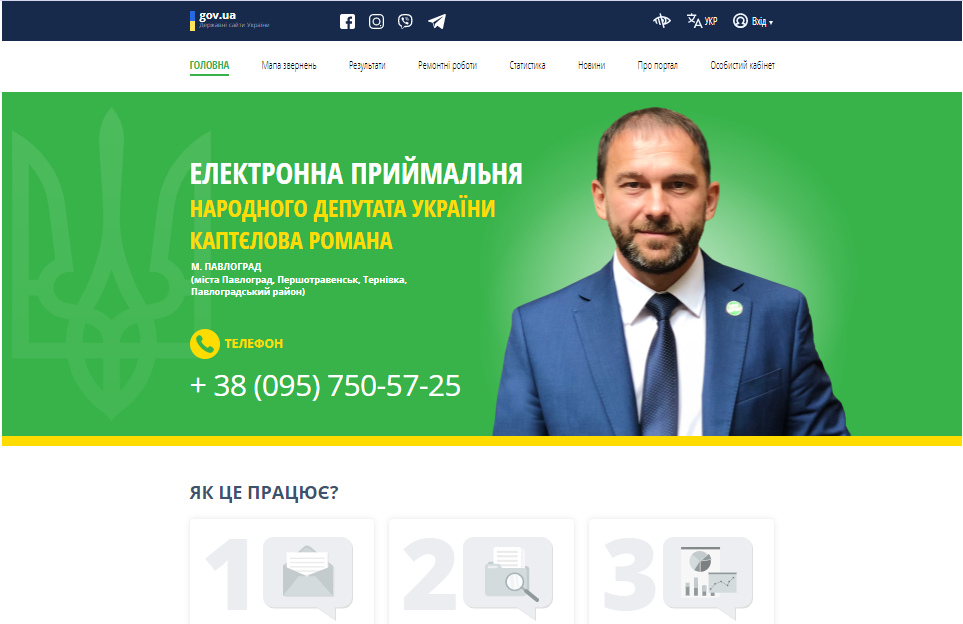Click the yellow phone icon
The height and width of the screenshot is (624, 963).
pyautogui.click(x=205, y=344)
